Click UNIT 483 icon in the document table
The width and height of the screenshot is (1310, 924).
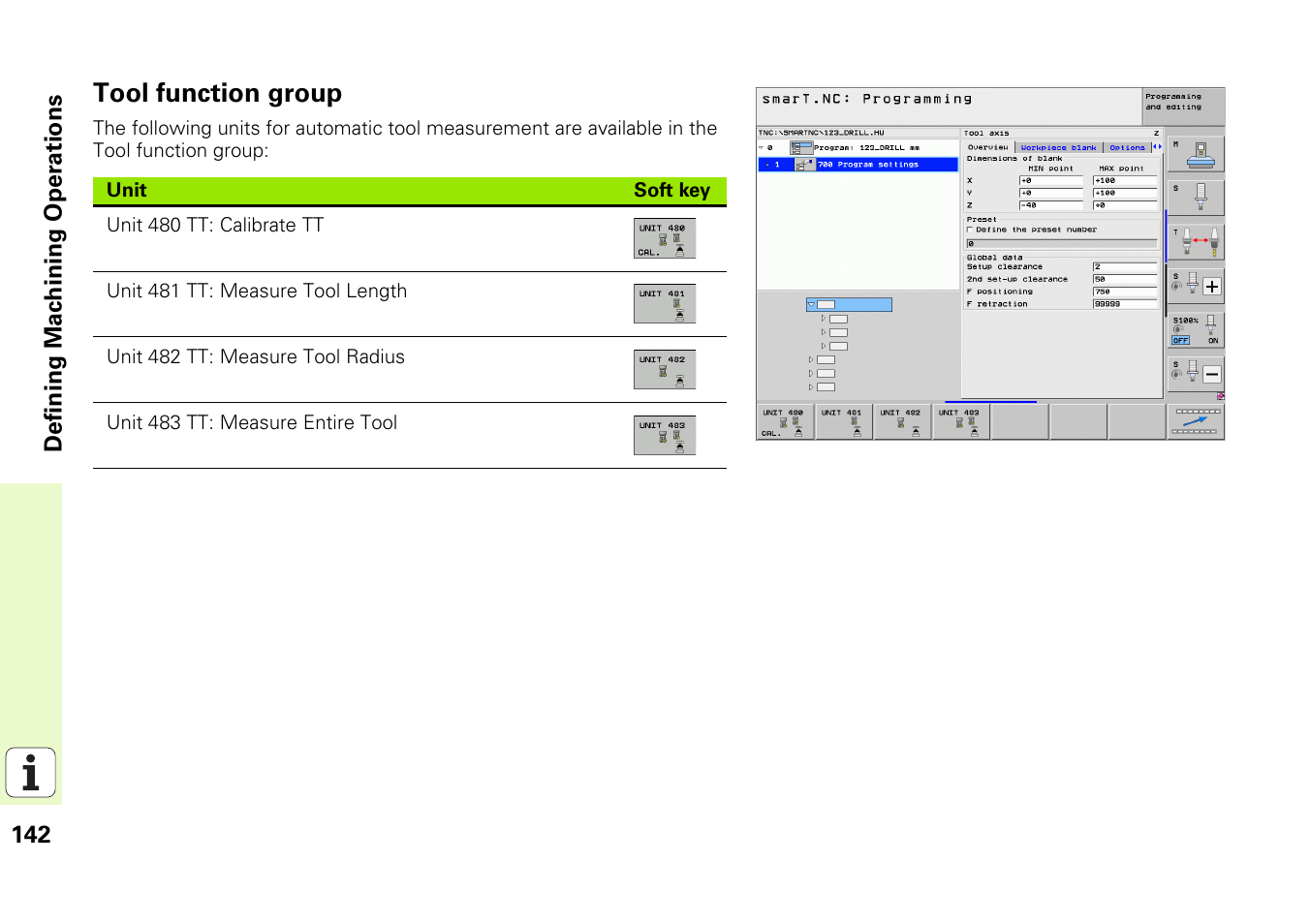click(x=665, y=435)
